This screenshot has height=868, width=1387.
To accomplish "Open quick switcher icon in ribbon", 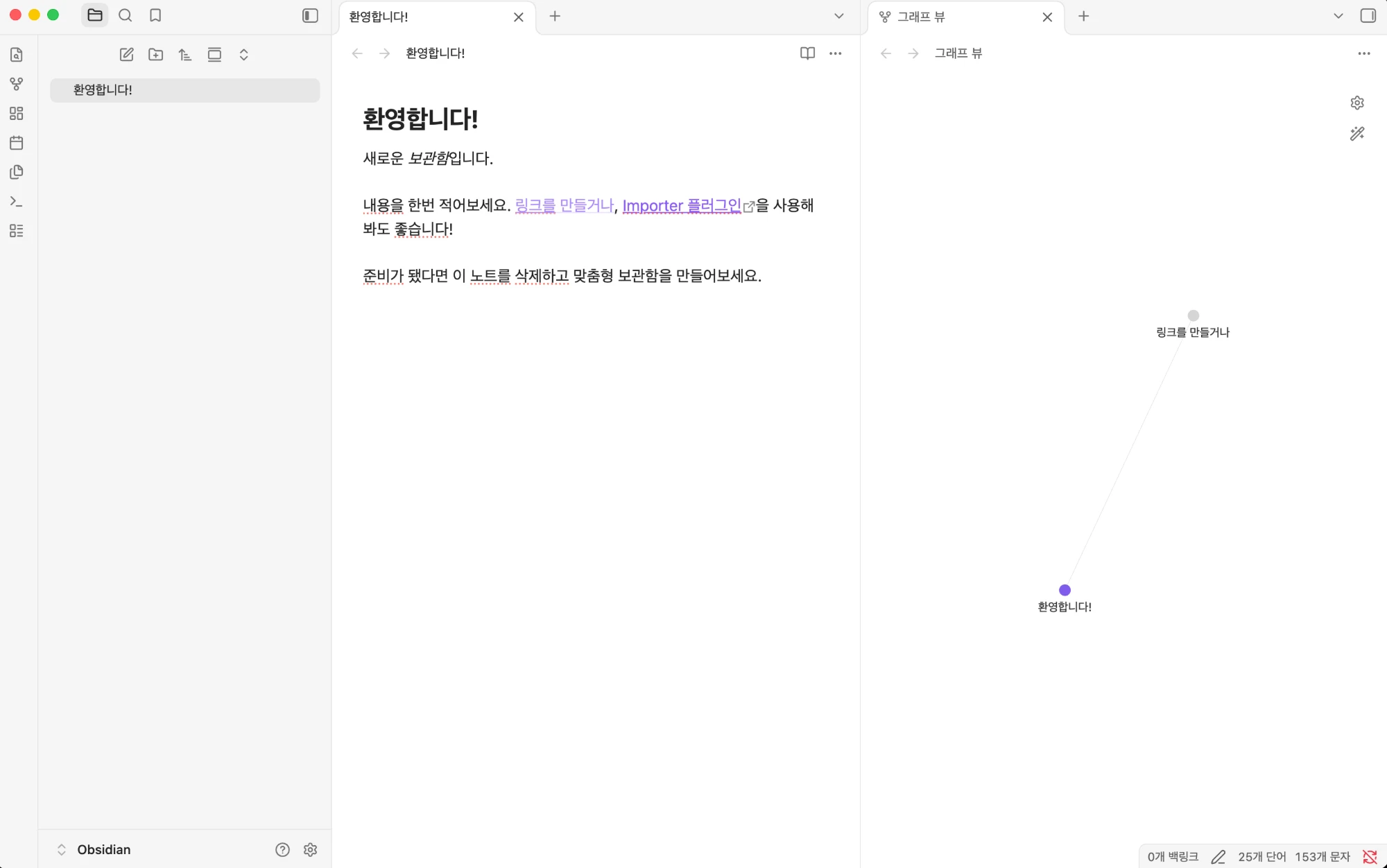I will (17, 55).
